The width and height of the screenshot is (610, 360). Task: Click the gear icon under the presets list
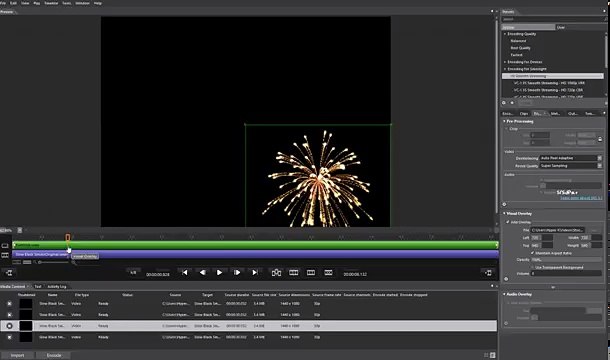tap(504, 103)
